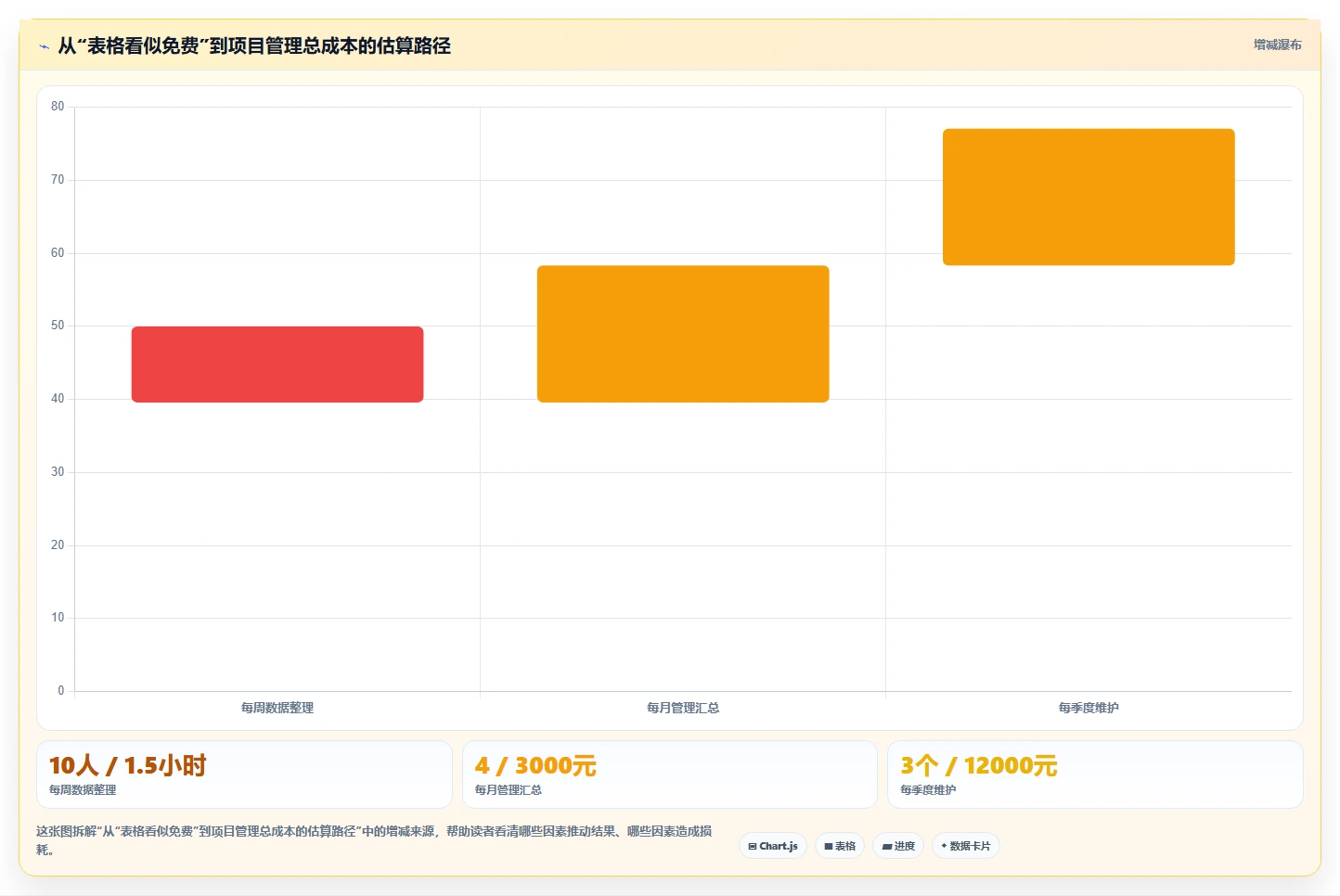Click the lightning icon beside the chart title

pyautogui.click(x=44, y=46)
